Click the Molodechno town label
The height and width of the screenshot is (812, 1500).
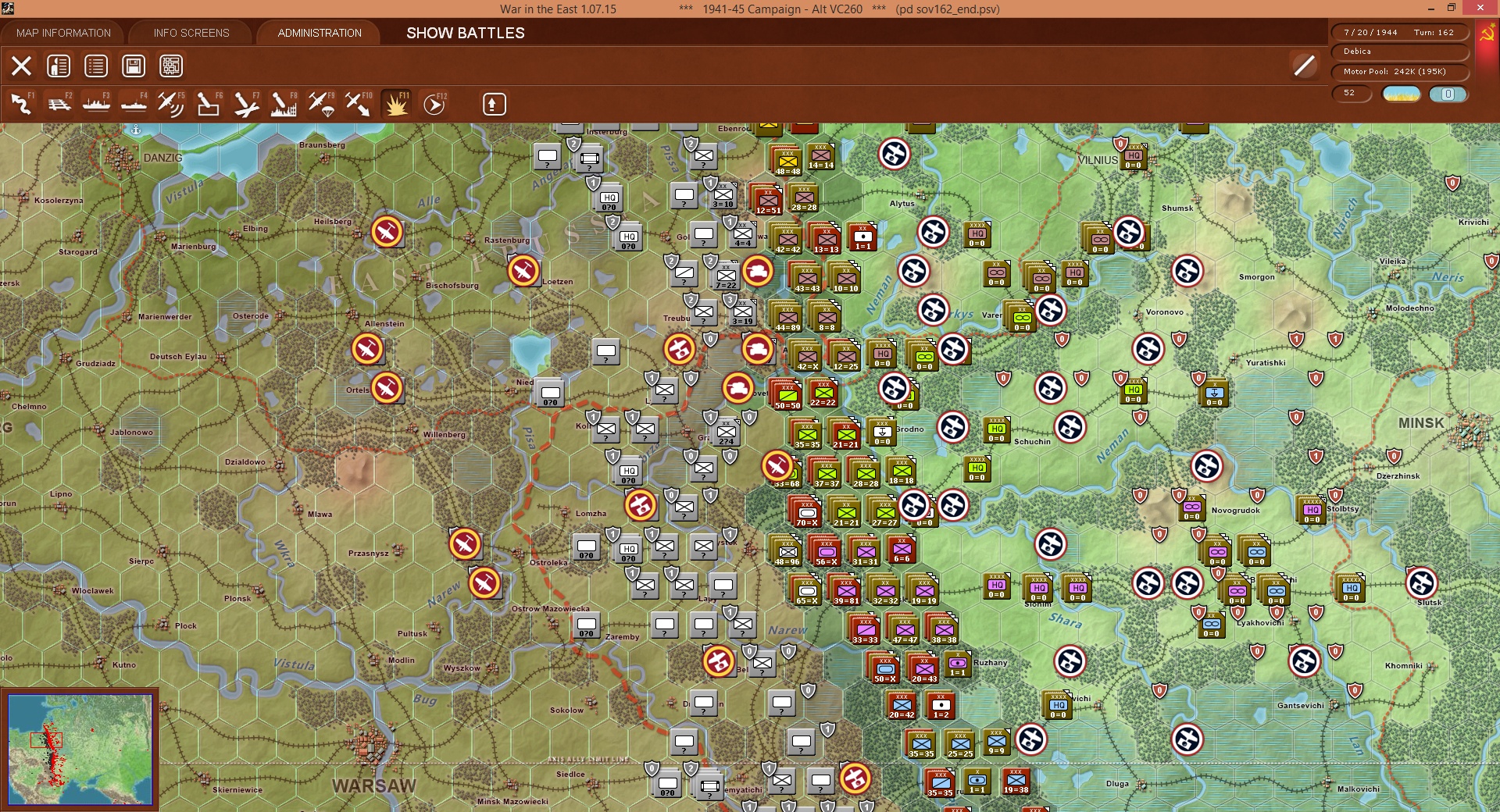tap(1410, 308)
